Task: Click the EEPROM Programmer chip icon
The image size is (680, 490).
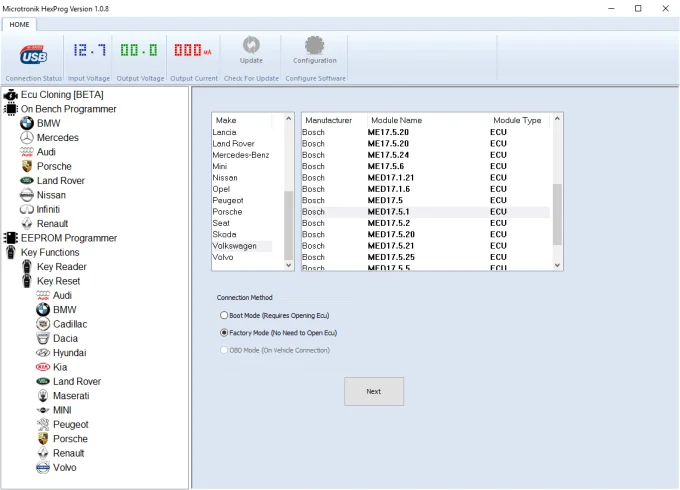Action: [11, 238]
